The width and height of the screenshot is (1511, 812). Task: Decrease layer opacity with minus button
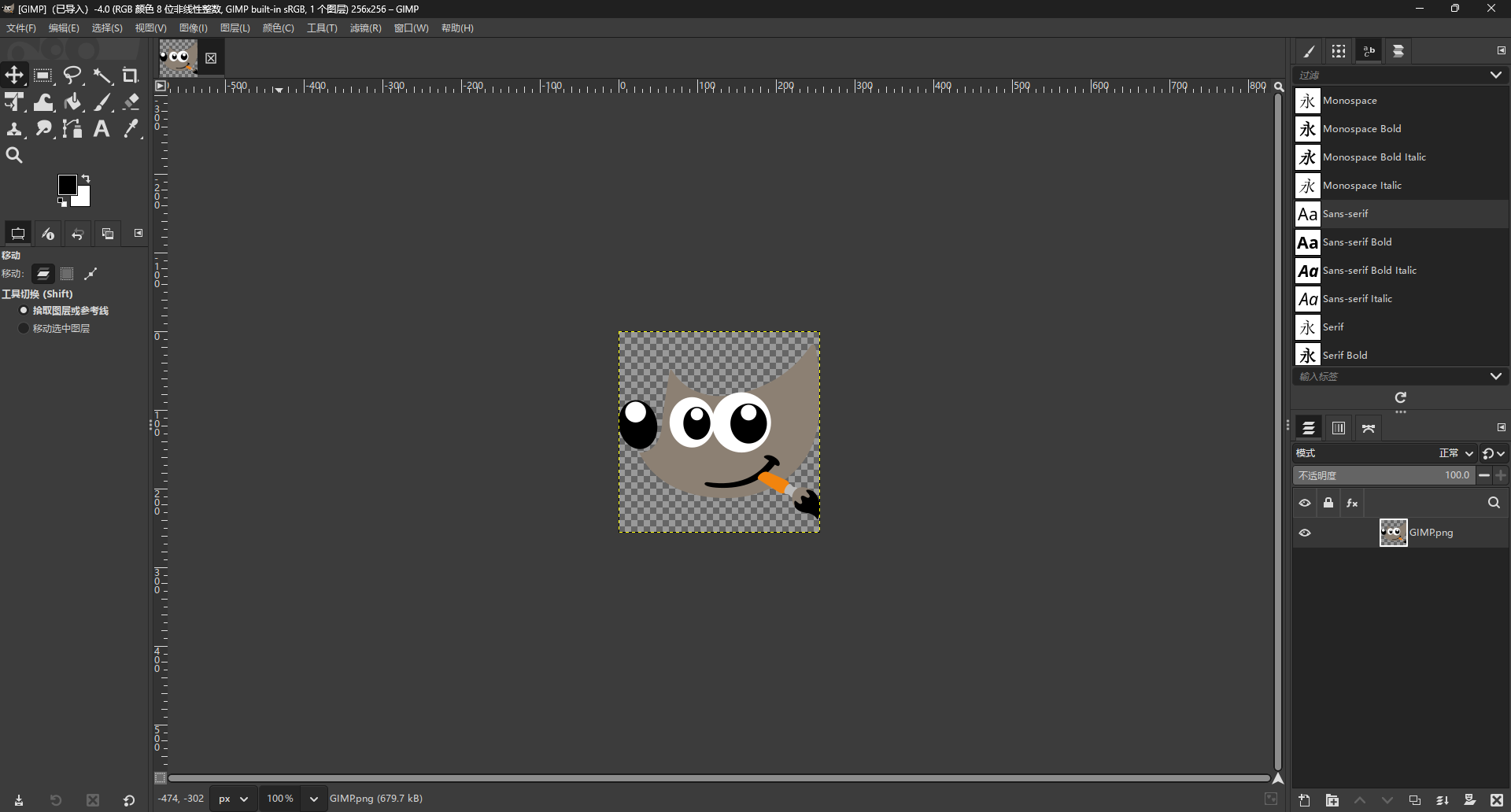click(x=1483, y=475)
